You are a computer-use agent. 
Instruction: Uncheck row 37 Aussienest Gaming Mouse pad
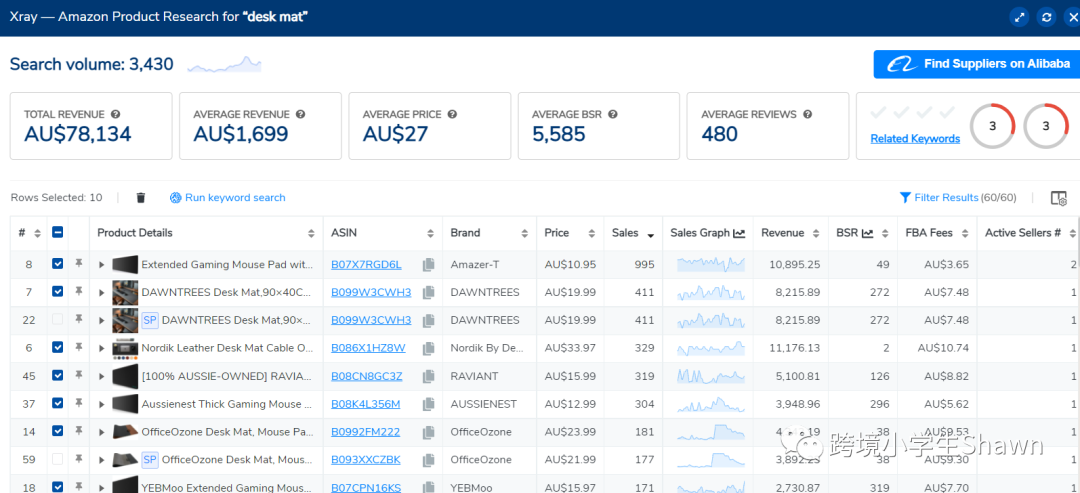point(58,403)
